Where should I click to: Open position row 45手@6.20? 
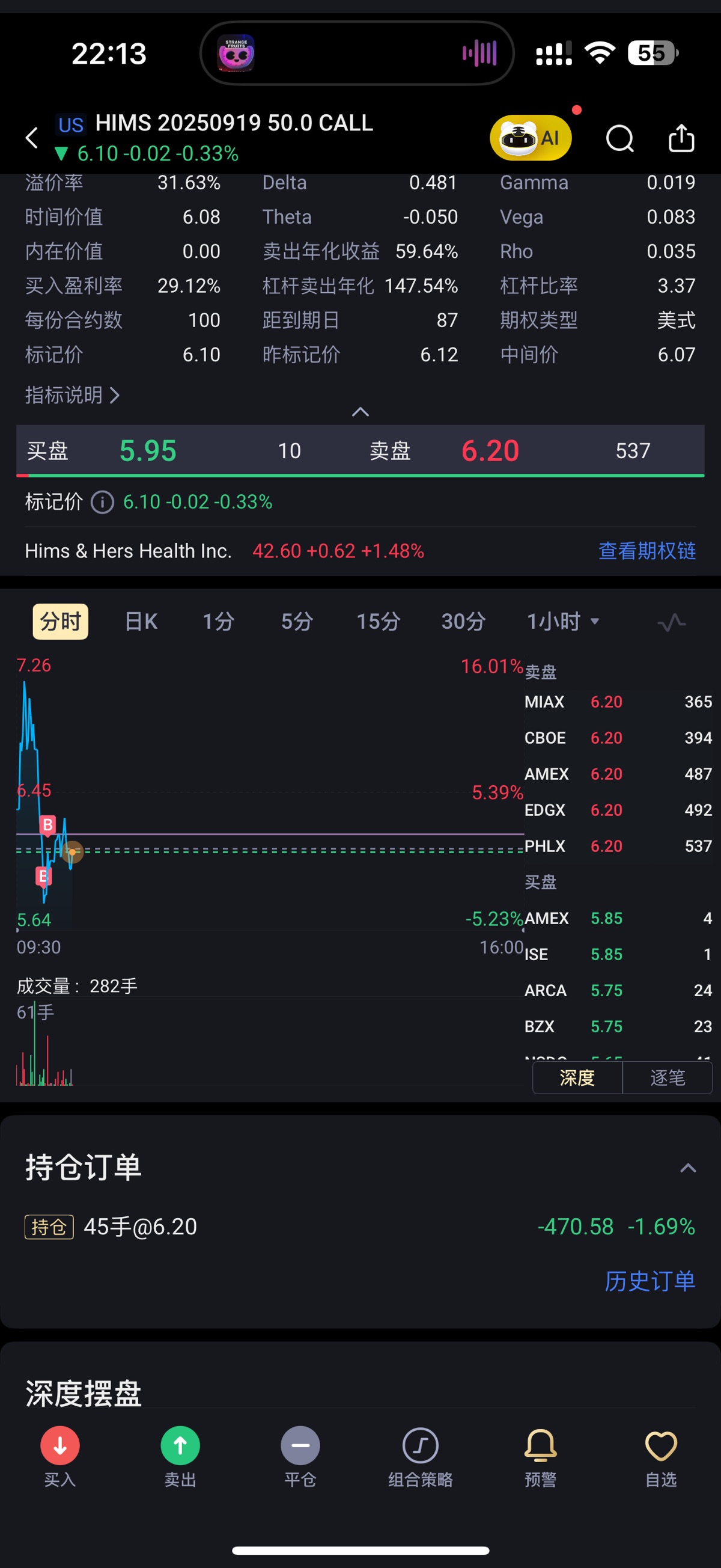click(x=360, y=1227)
